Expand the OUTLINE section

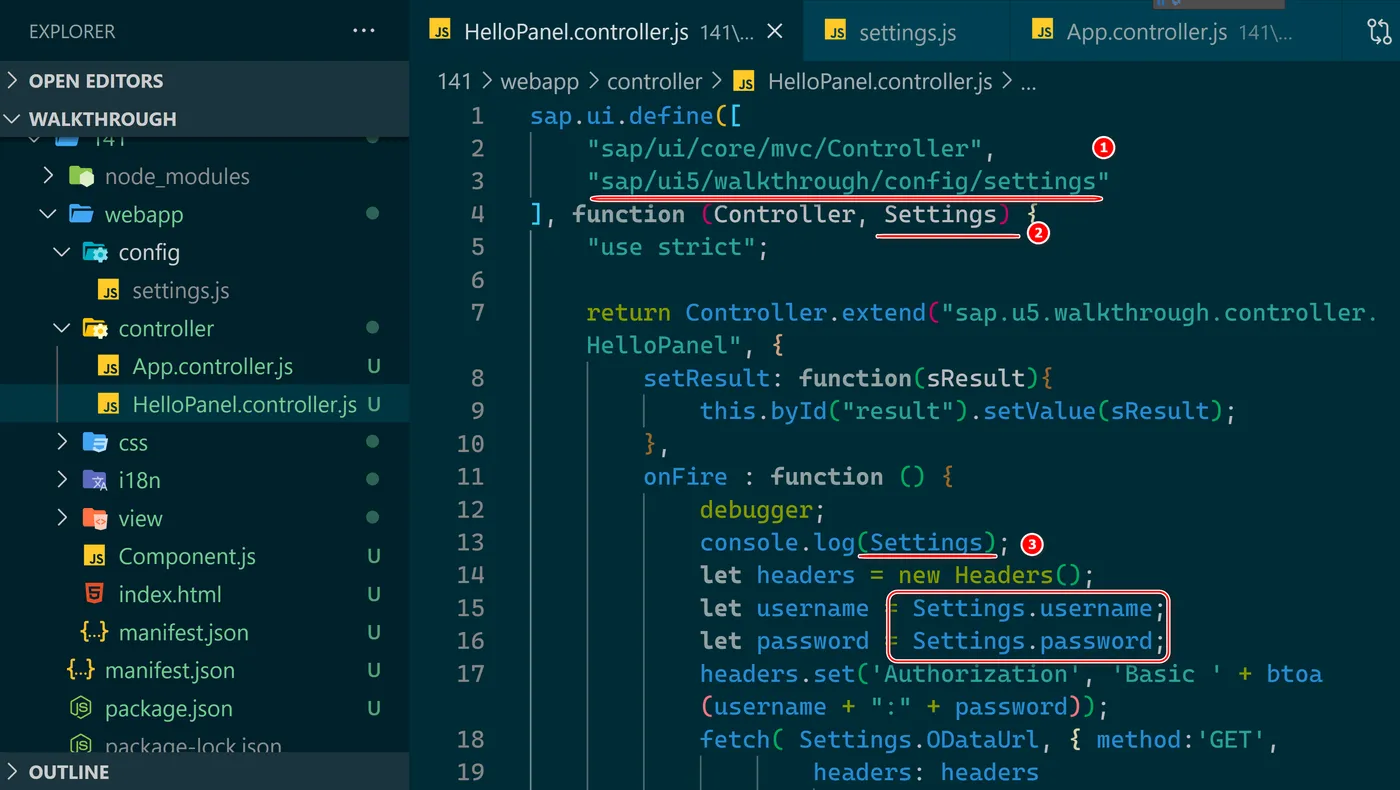204,772
